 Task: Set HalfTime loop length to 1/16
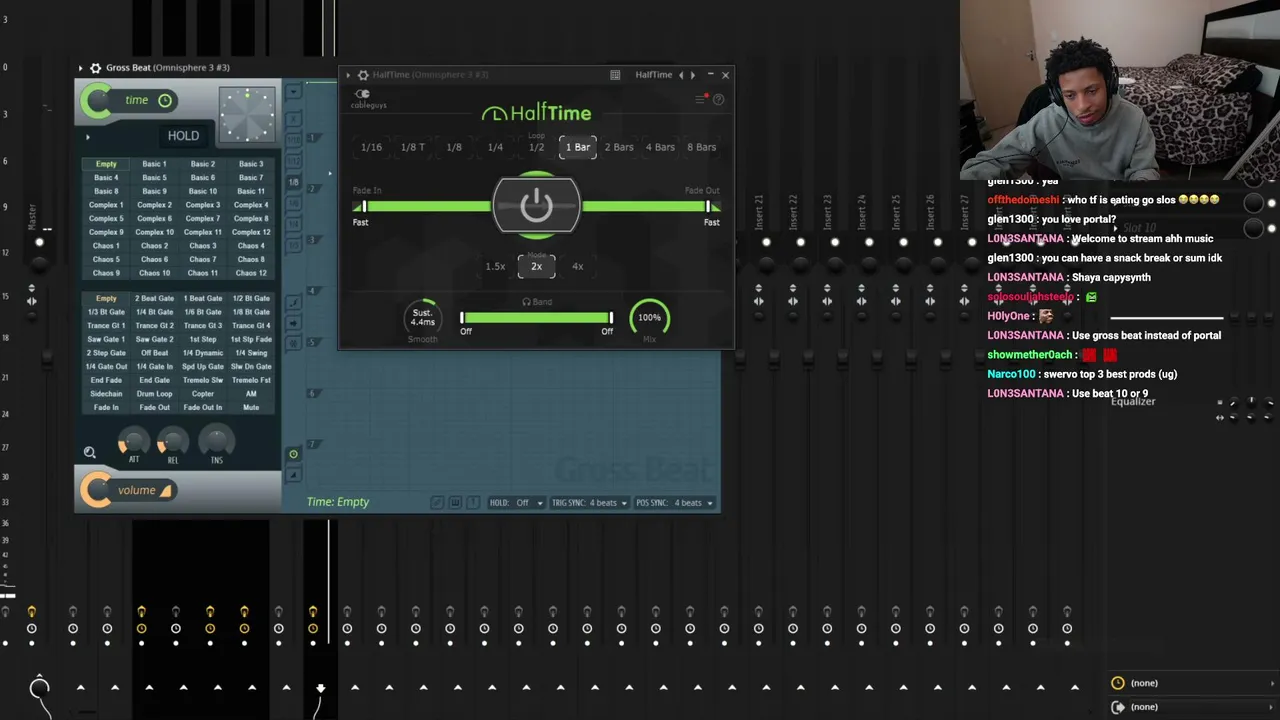pos(371,147)
